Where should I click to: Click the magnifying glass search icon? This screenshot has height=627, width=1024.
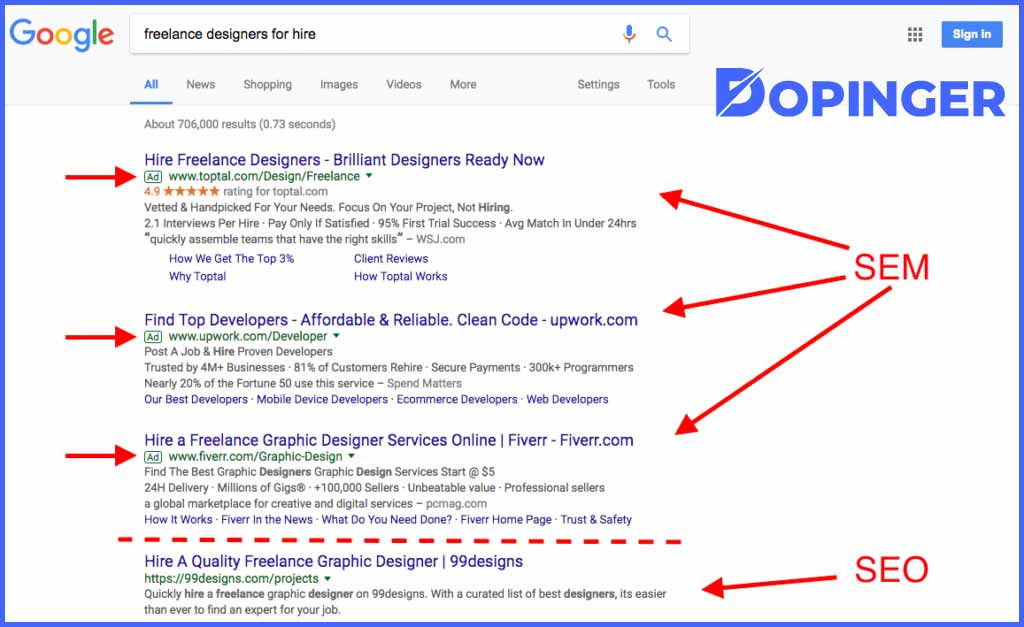coord(664,34)
